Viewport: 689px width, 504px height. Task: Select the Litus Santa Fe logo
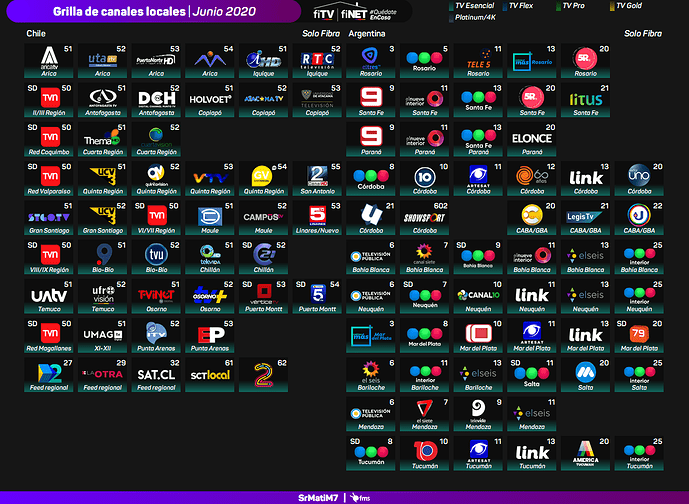pyautogui.click(x=585, y=100)
